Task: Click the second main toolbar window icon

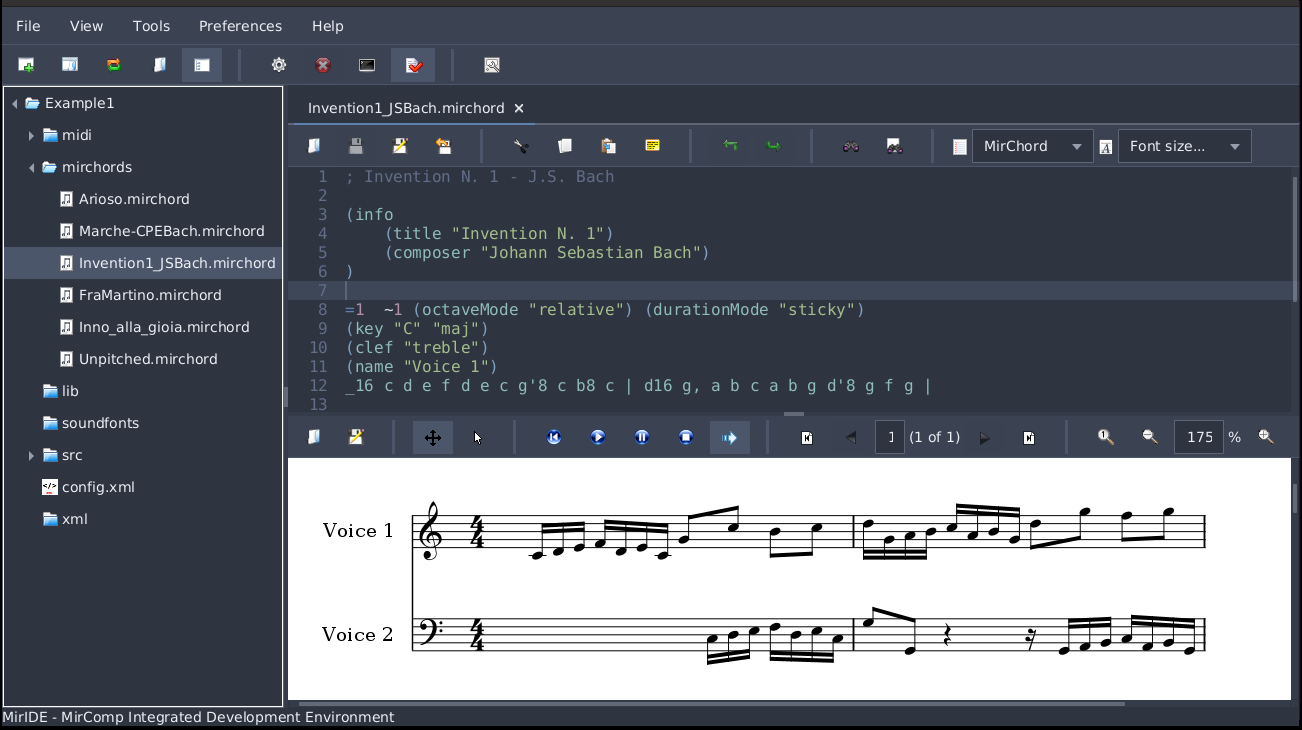Action: [70, 65]
